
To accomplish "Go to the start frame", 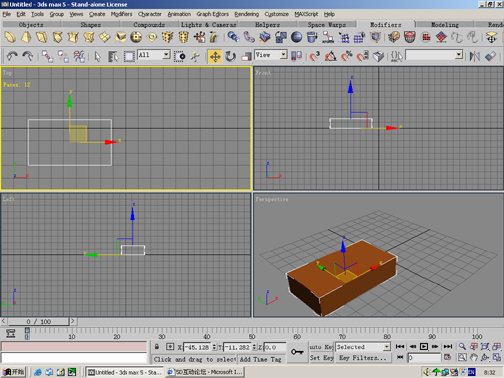I will [400, 347].
